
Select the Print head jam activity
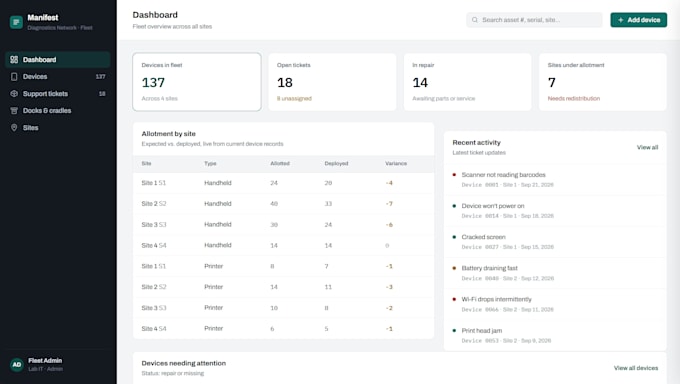click(x=555, y=335)
